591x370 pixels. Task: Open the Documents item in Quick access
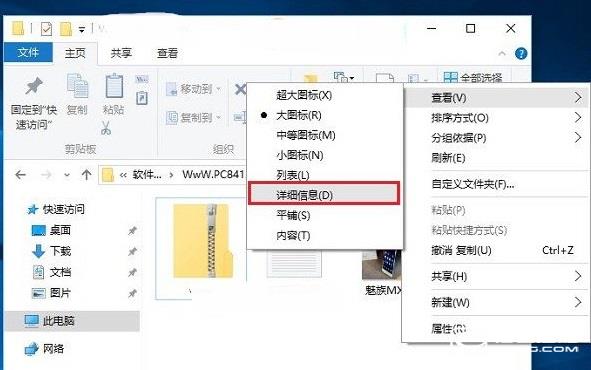click(51, 272)
